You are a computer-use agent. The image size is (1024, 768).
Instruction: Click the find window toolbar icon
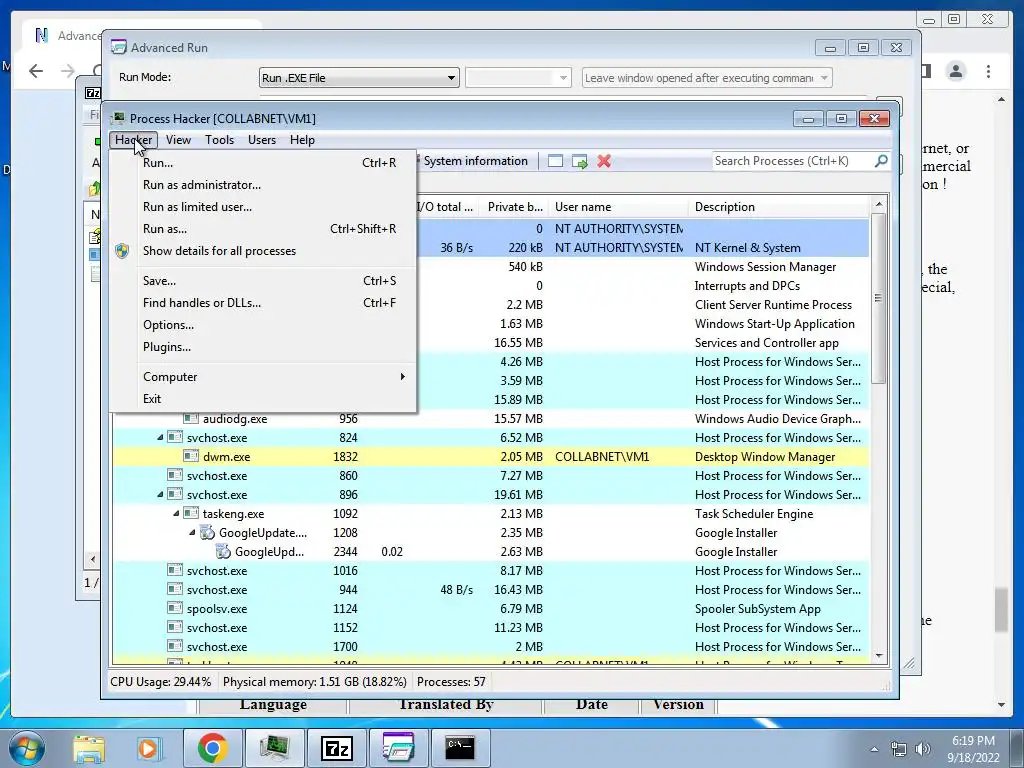coord(555,161)
